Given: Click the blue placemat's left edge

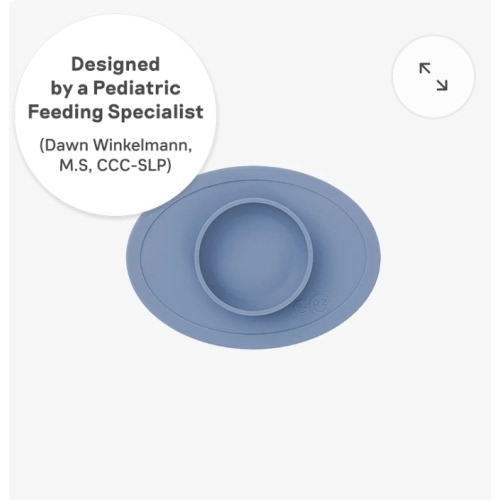Looking at the screenshot, I should coord(133,258).
